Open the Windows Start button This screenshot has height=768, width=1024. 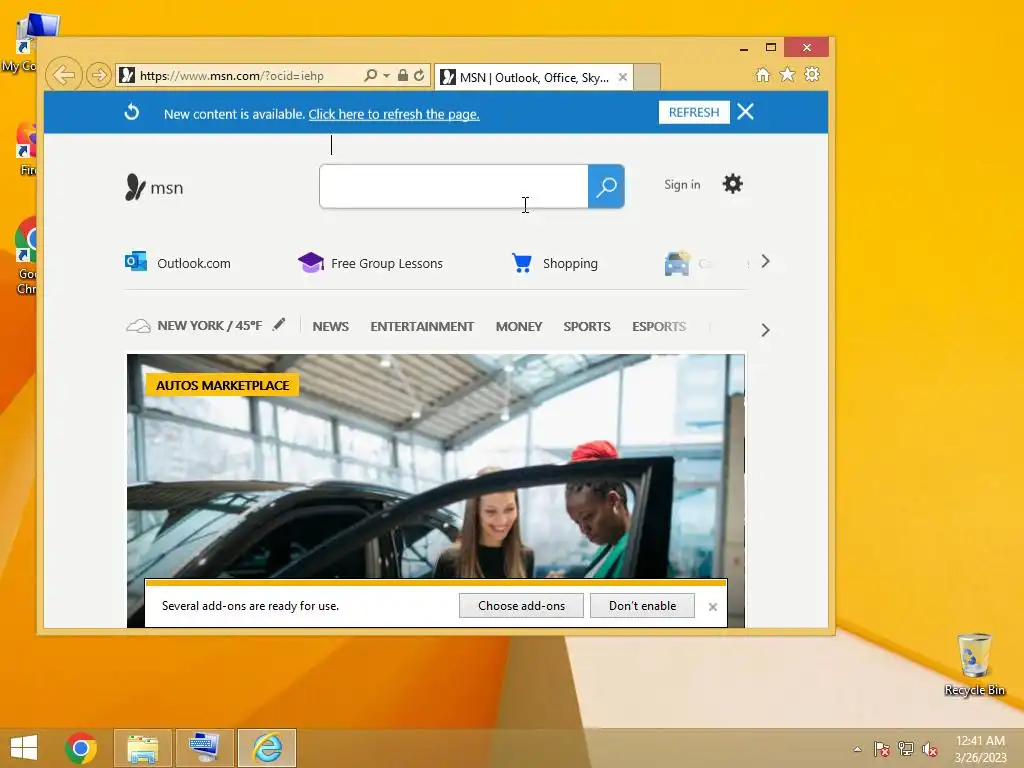pyautogui.click(x=24, y=748)
